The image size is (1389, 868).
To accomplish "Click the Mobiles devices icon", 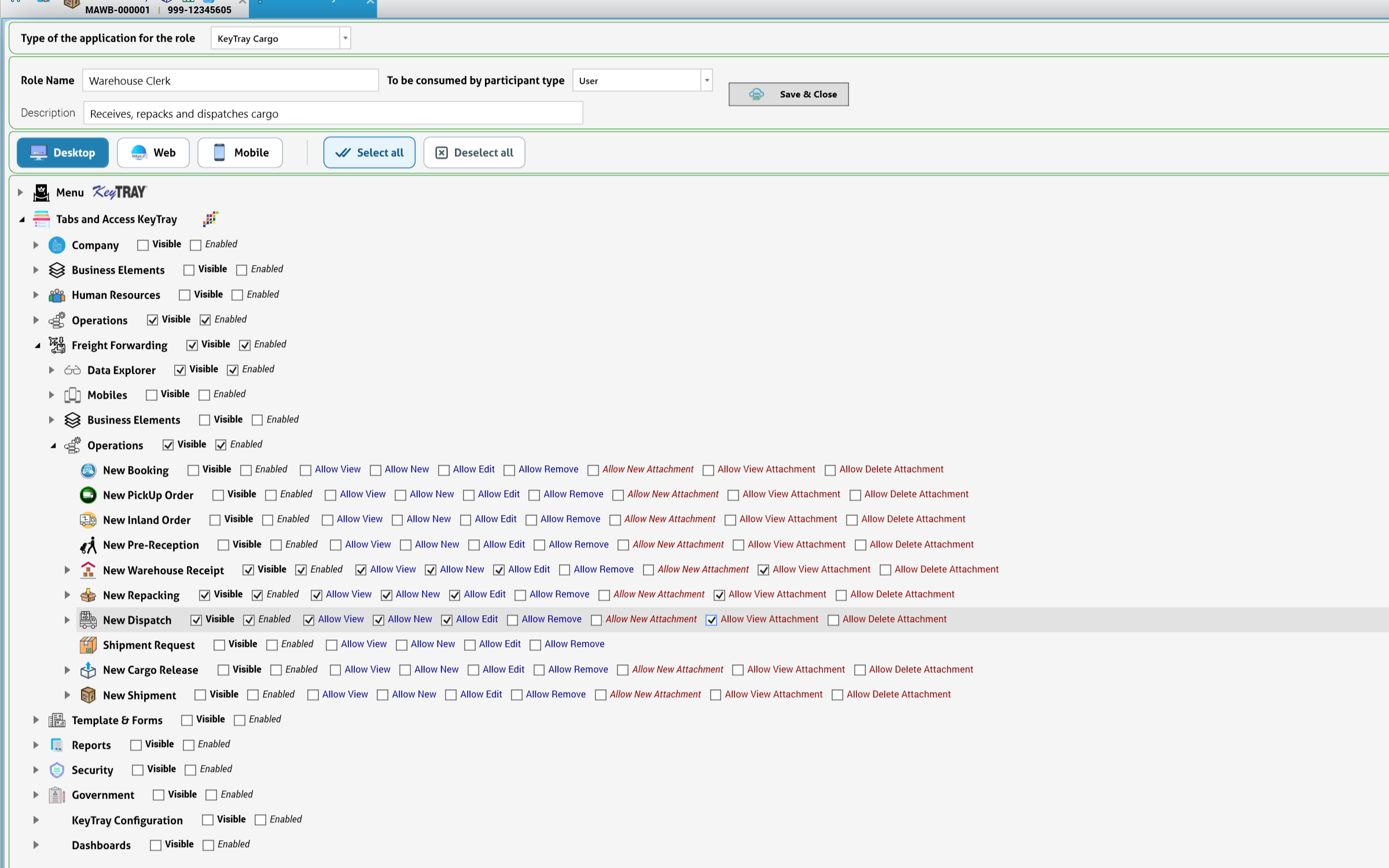I will [x=72, y=395].
